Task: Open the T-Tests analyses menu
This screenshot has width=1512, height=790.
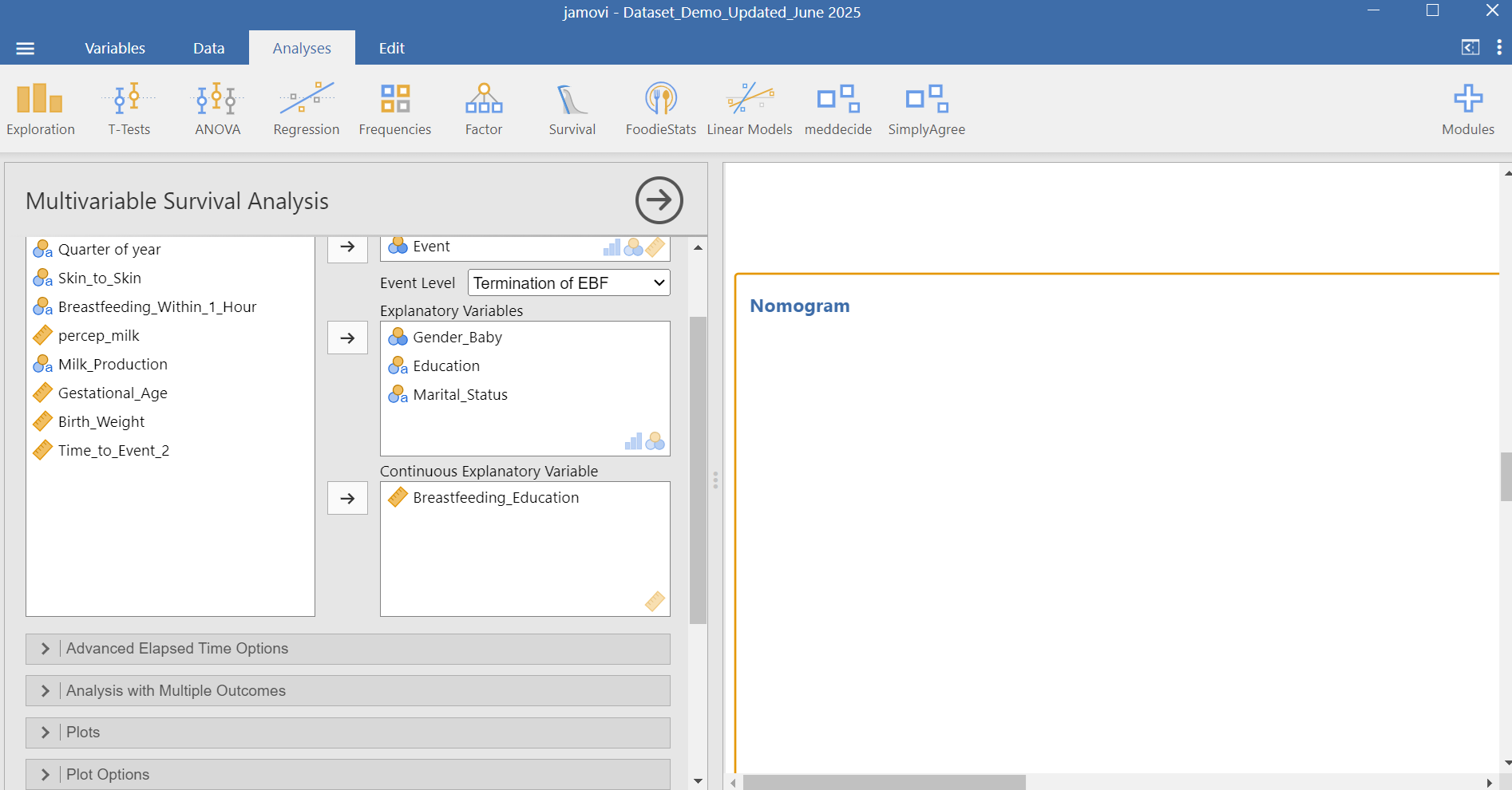Action: 129,109
